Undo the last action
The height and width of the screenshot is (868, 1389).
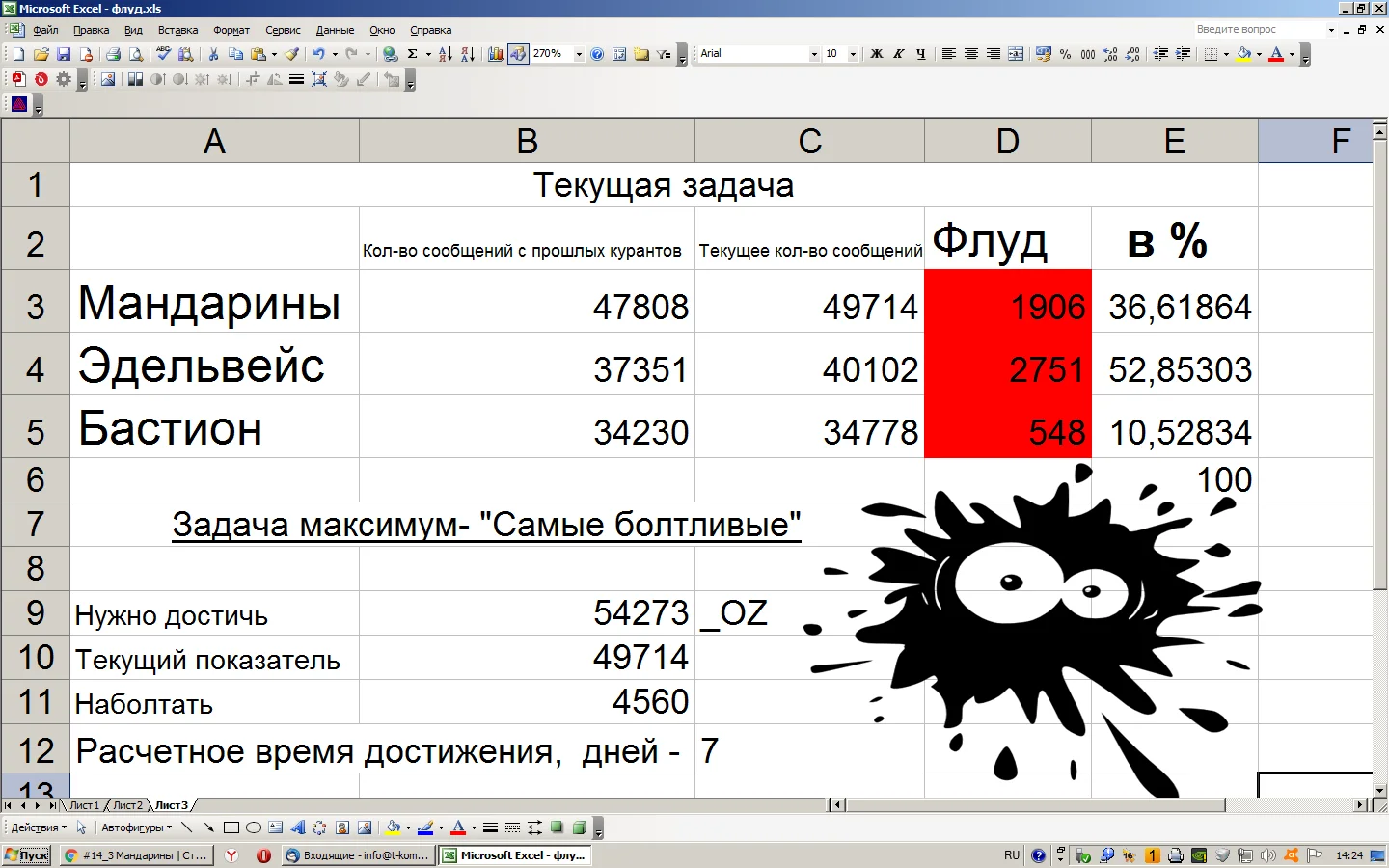click(318, 54)
